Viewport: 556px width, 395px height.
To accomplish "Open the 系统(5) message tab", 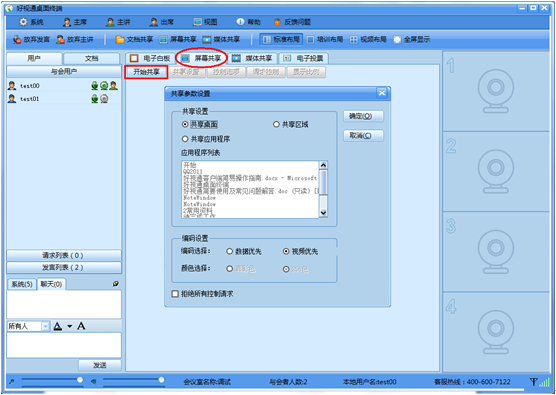I will pyautogui.click(x=22, y=284).
